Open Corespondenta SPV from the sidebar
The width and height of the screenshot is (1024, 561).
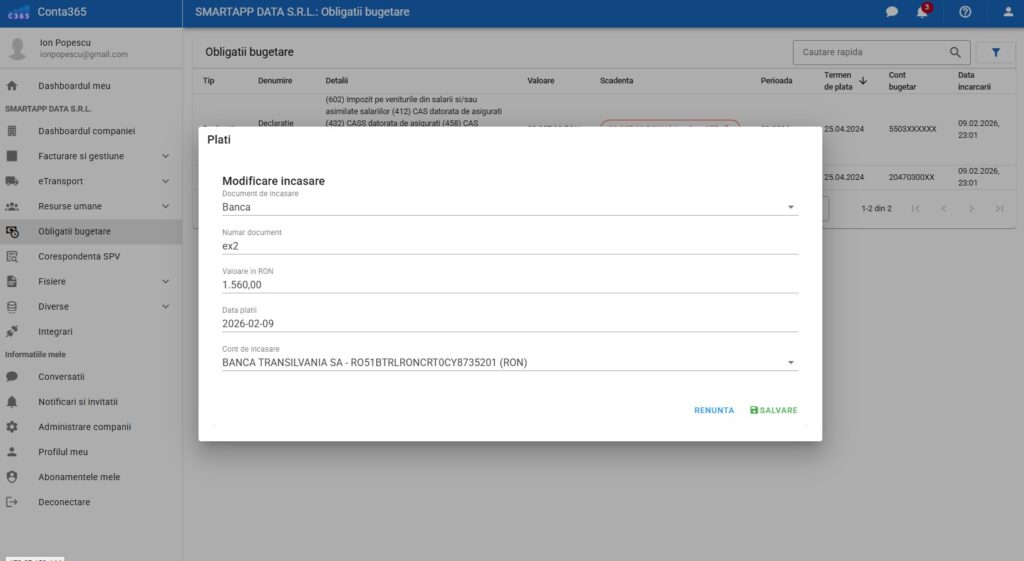tap(79, 256)
